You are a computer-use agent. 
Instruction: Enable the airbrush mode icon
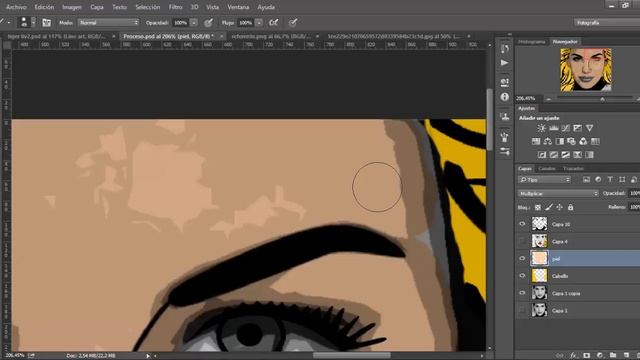coord(273,23)
